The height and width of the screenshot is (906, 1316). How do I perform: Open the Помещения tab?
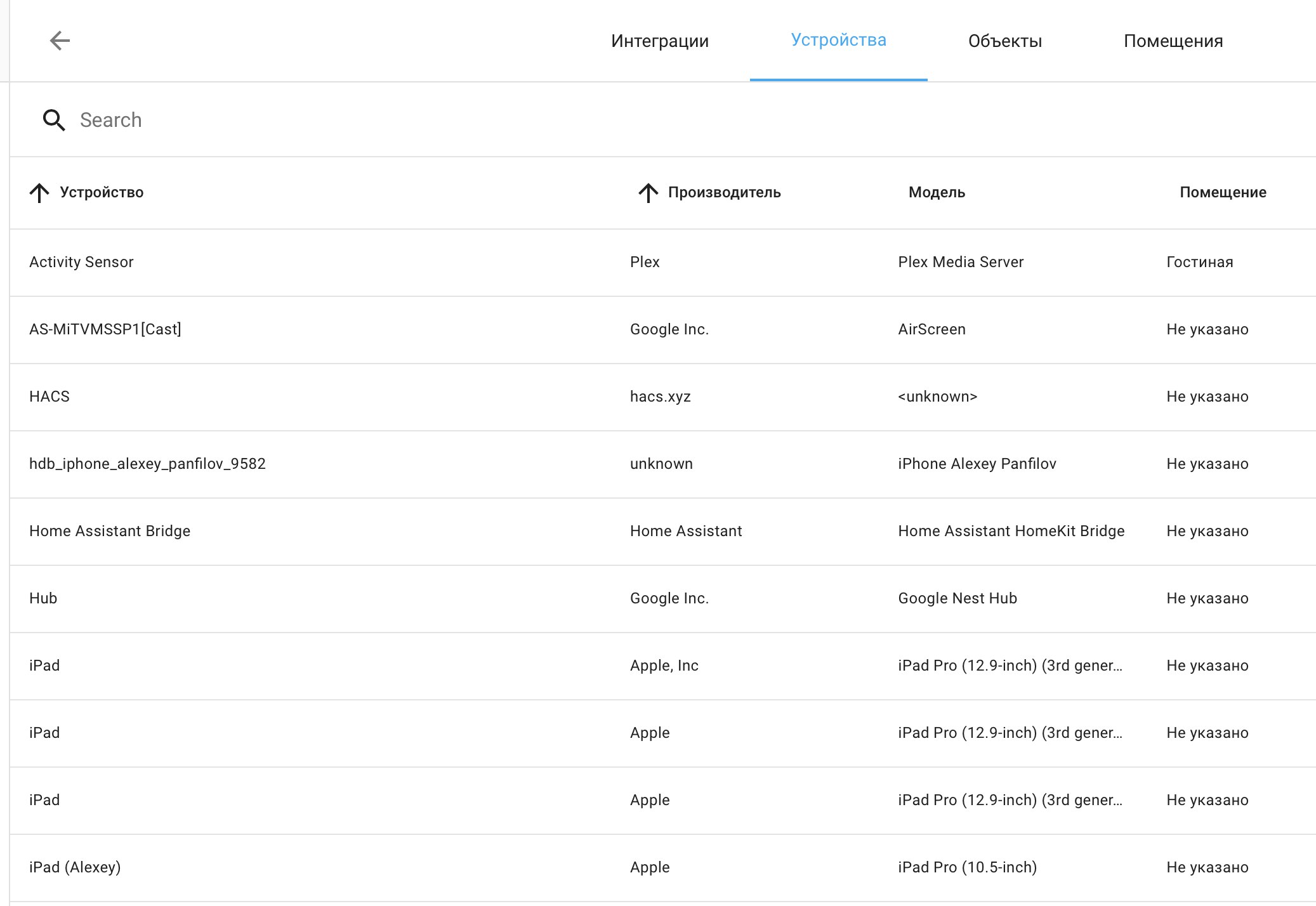pyautogui.click(x=1173, y=41)
